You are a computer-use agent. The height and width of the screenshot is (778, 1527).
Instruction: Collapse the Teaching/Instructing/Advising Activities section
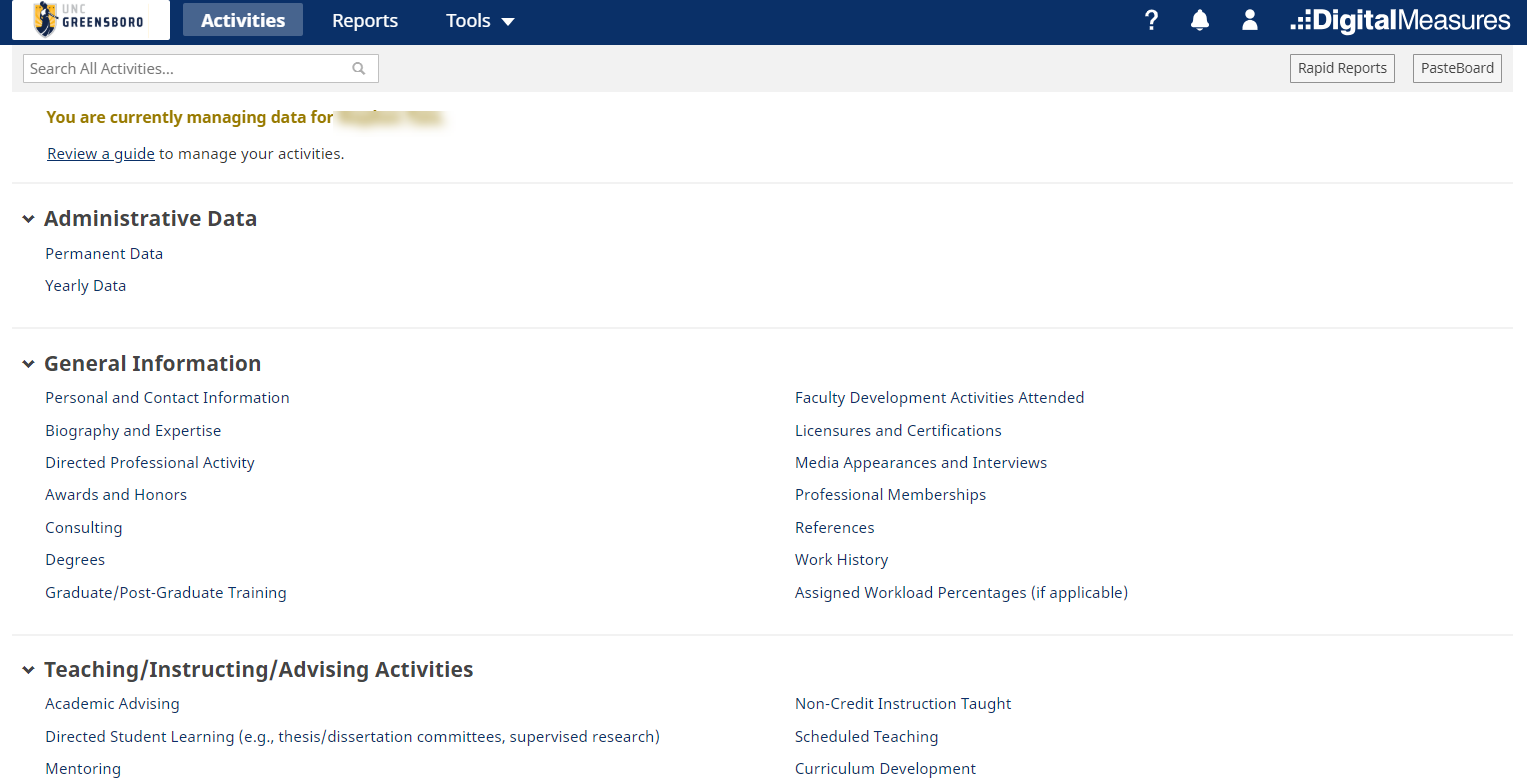pyautogui.click(x=28, y=670)
